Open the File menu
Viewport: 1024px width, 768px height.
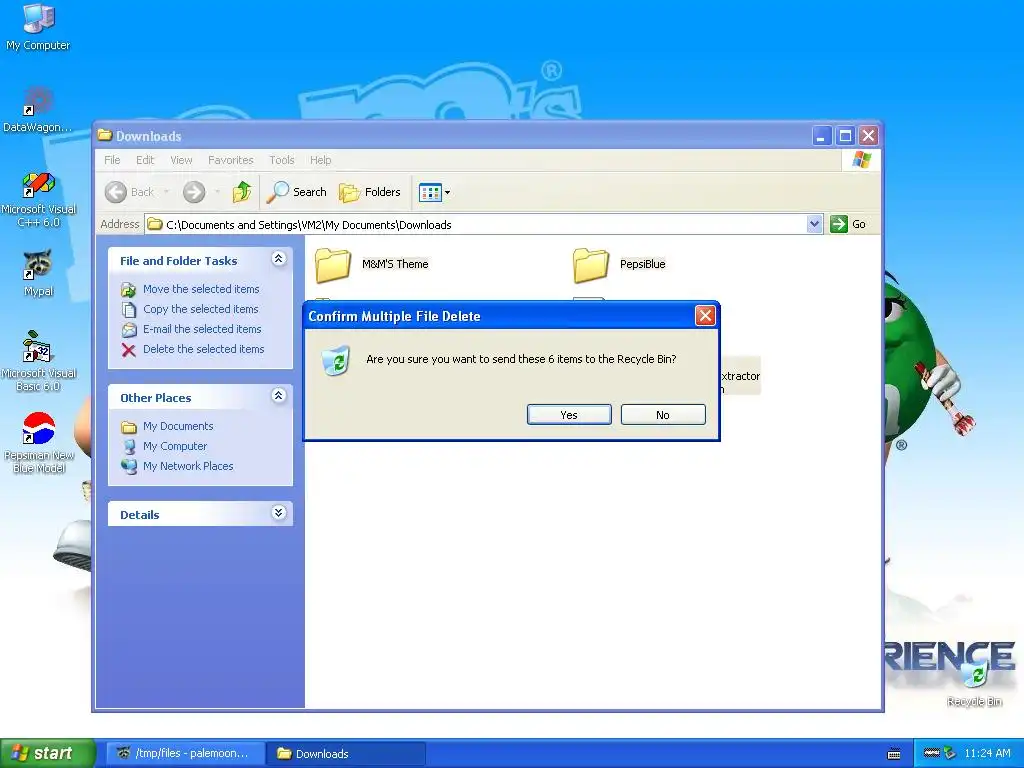[x=112, y=160]
